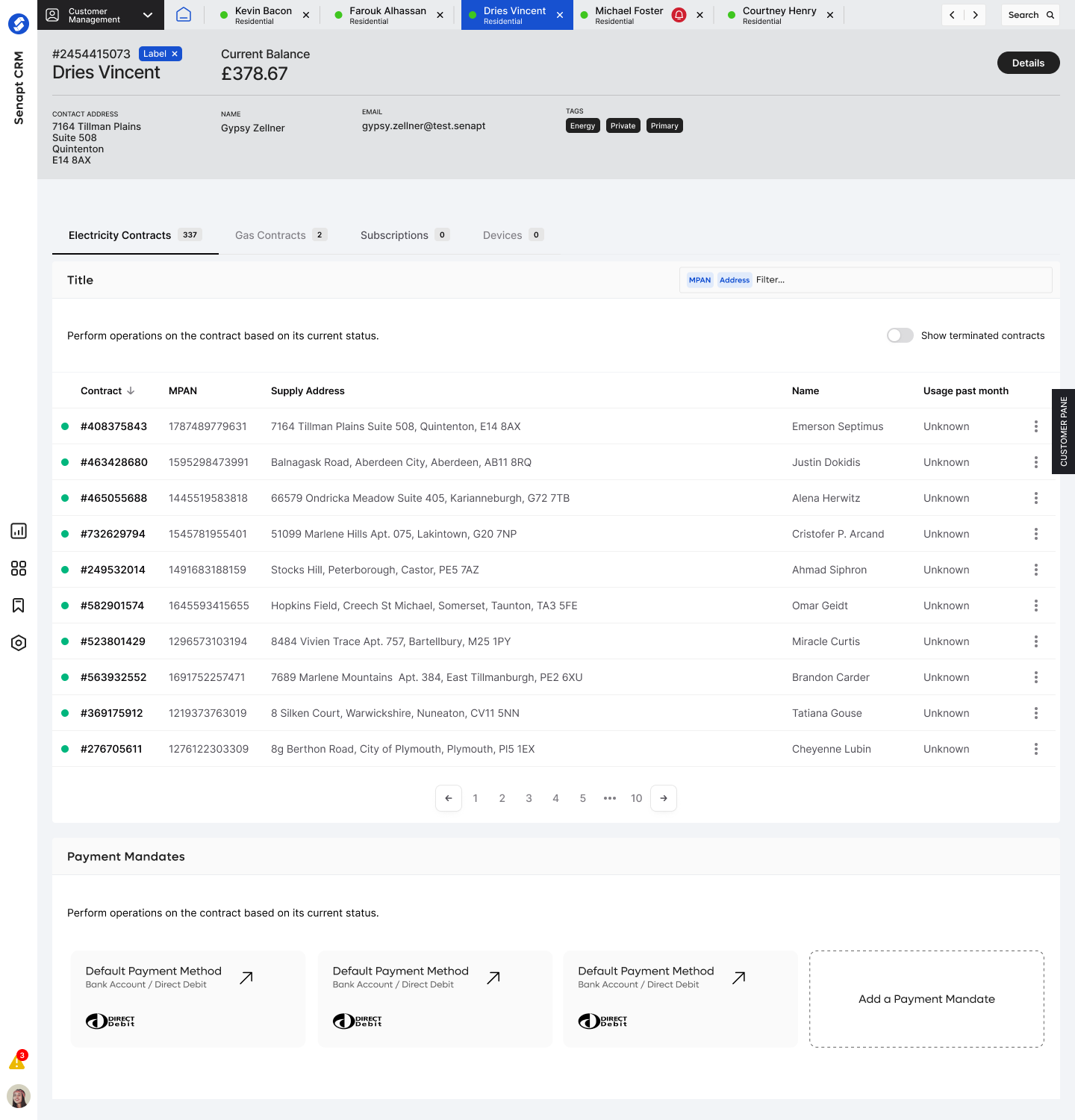Open the analytics dashboard from the sidebar

(x=19, y=531)
